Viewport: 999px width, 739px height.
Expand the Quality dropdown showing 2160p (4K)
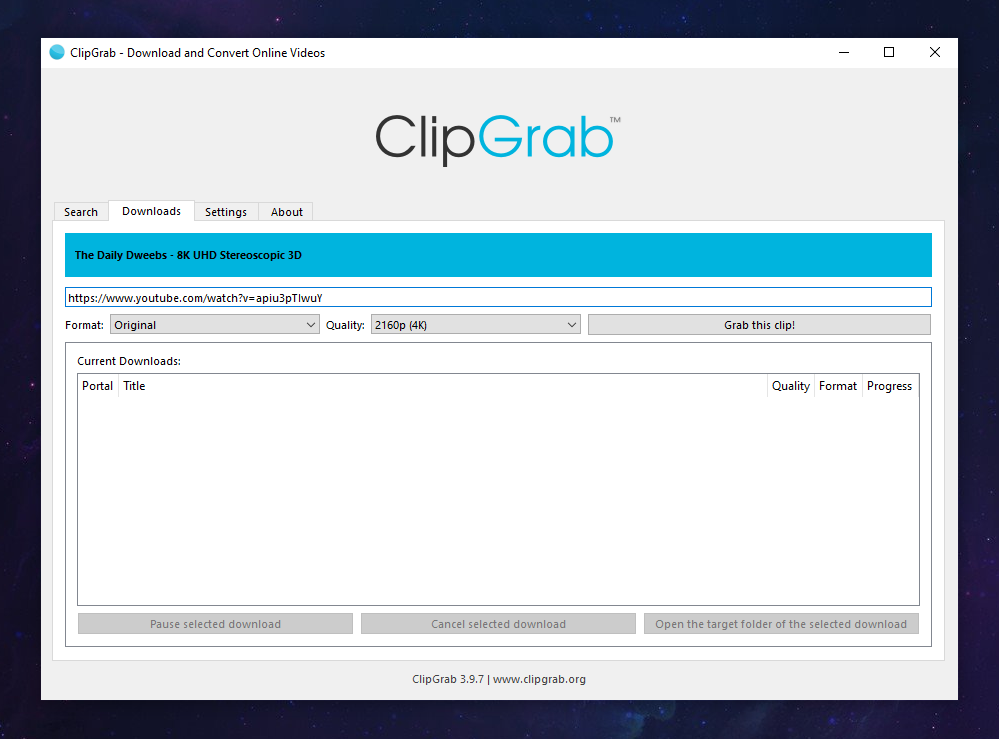pyautogui.click(x=475, y=325)
